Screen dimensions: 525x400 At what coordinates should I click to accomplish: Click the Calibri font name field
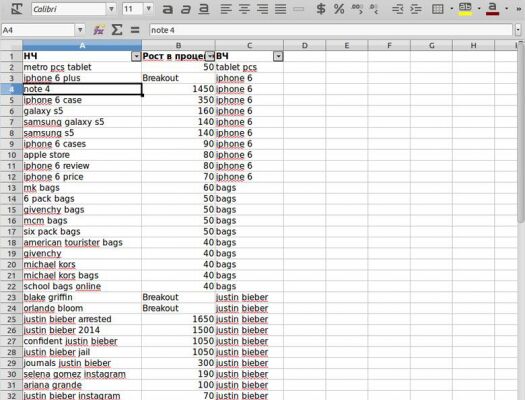pos(69,9)
